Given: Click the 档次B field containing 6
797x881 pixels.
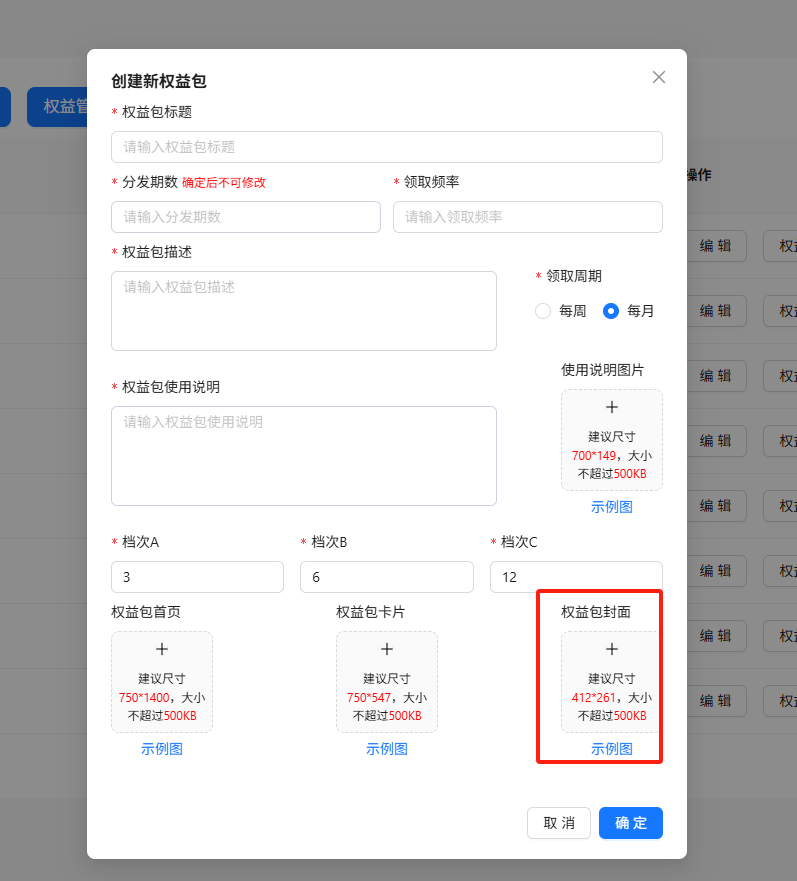Looking at the screenshot, I should [386, 577].
